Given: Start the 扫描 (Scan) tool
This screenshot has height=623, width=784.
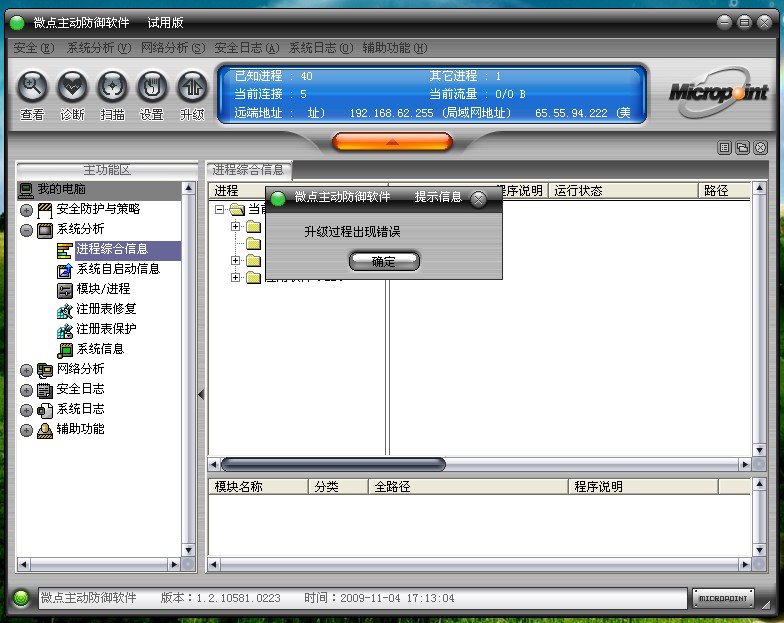Looking at the screenshot, I should point(112,87).
